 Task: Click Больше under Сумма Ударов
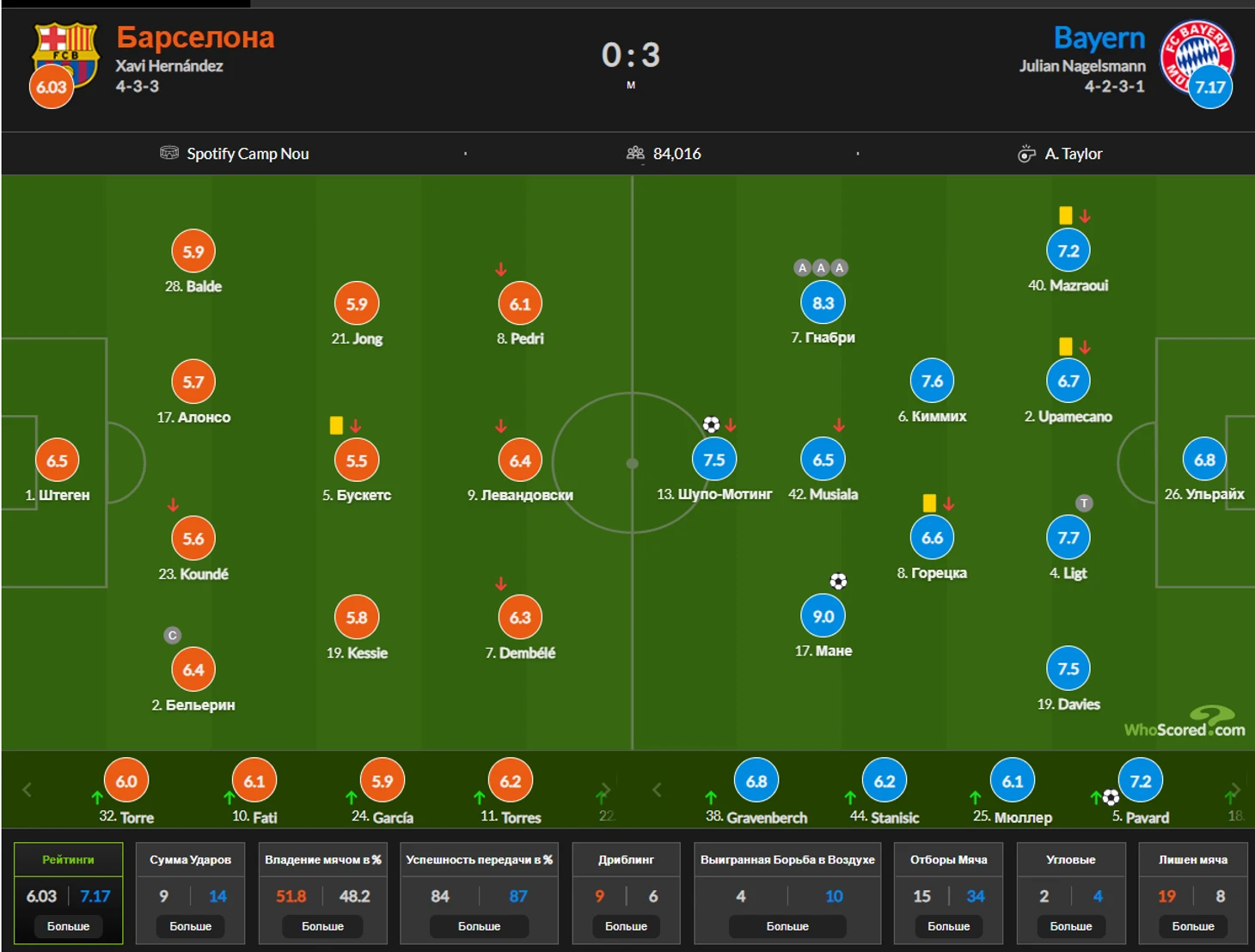pos(191,926)
